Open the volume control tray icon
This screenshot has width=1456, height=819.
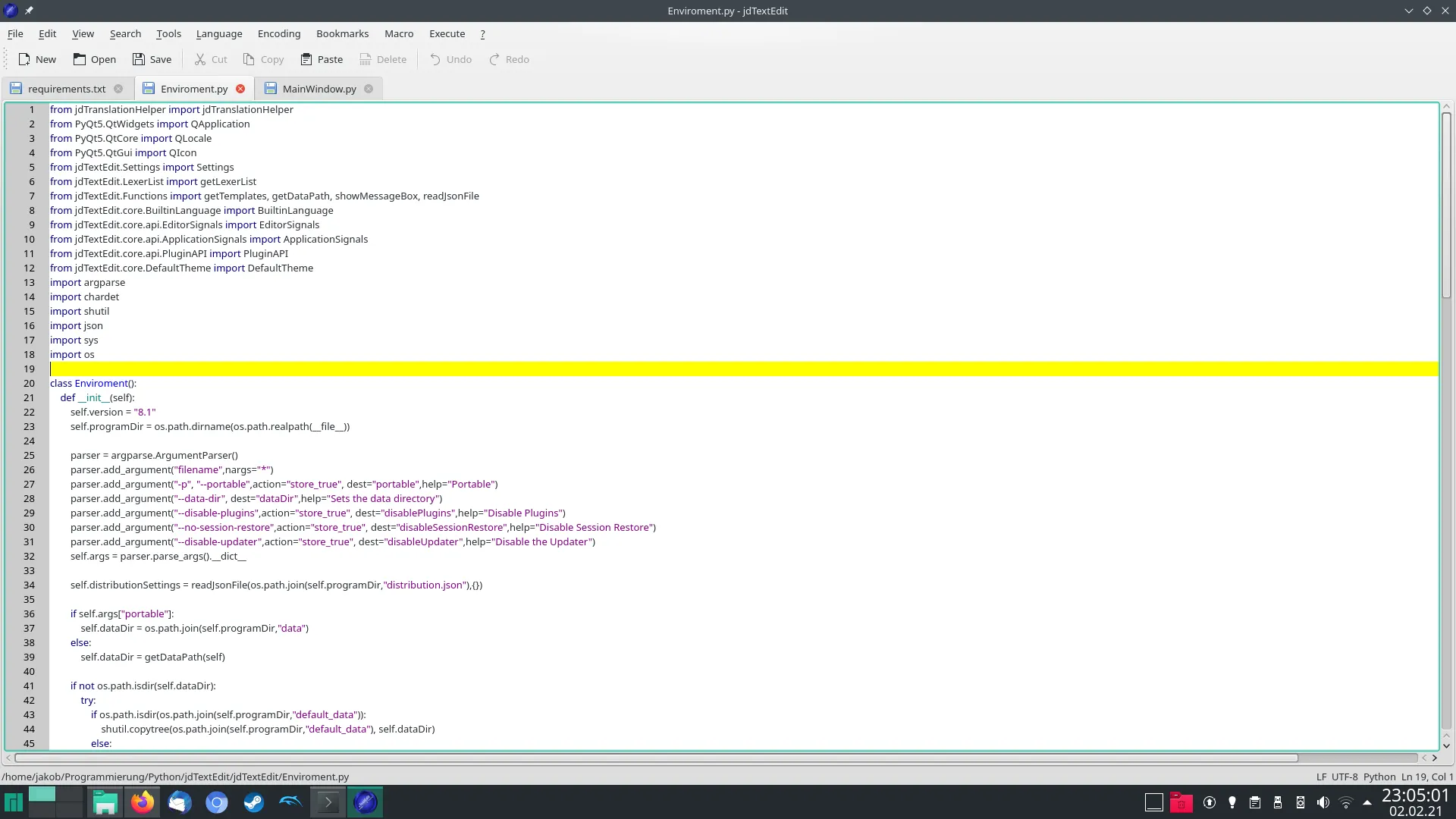pyautogui.click(x=1323, y=802)
